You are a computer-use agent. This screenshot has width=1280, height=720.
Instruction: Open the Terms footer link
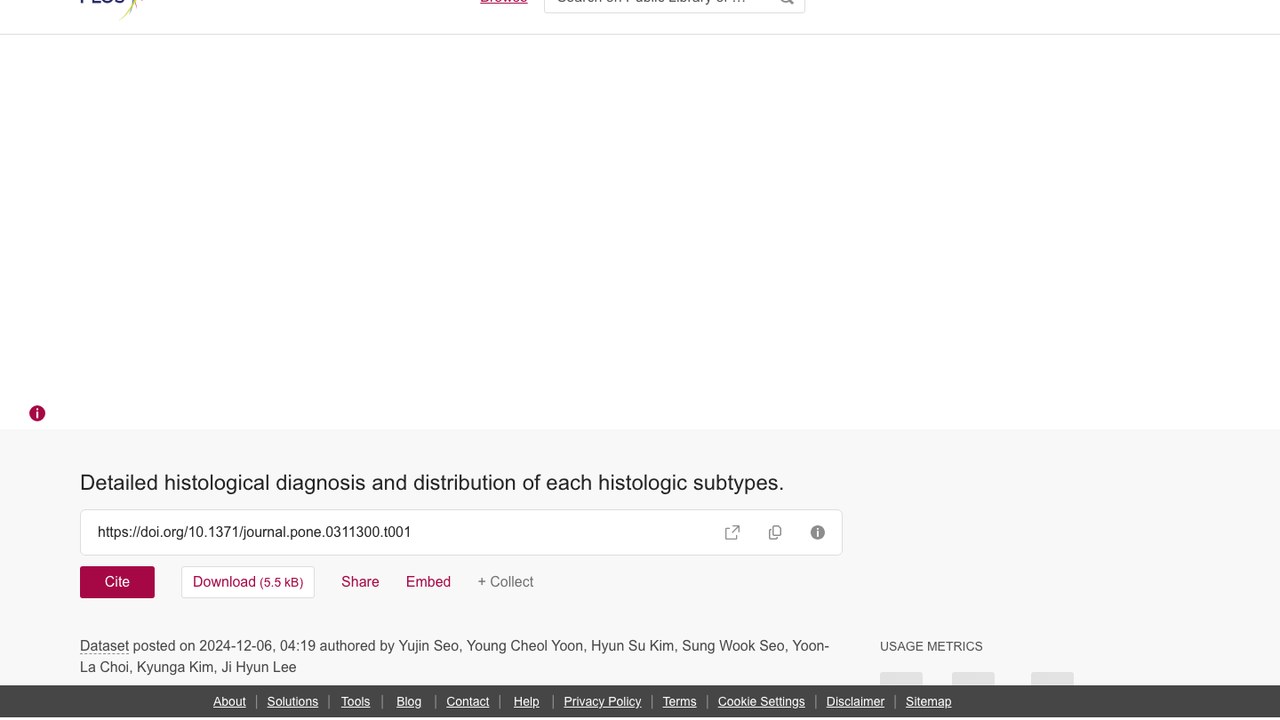pyautogui.click(x=679, y=701)
